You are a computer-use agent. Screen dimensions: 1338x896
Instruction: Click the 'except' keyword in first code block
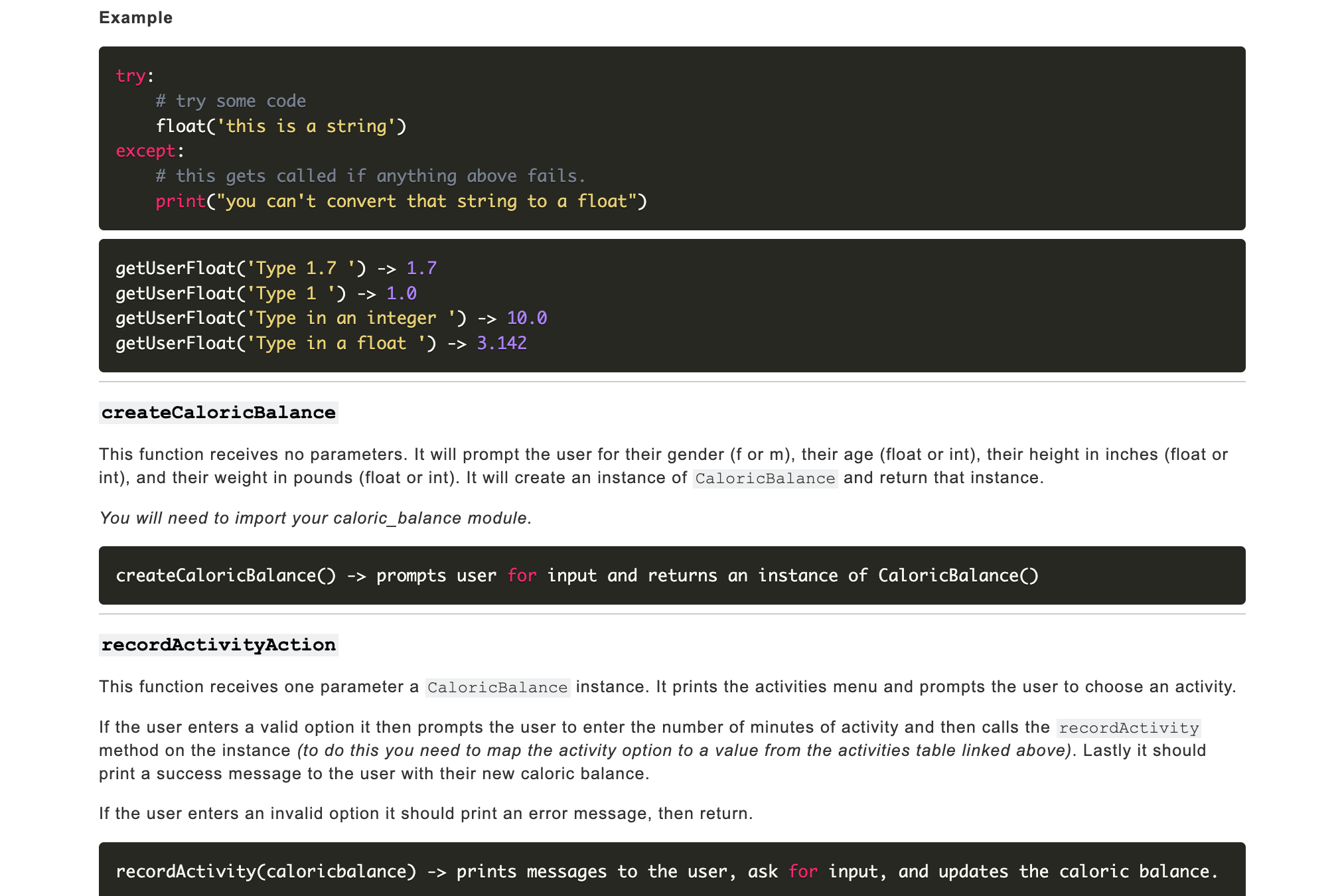coord(145,151)
